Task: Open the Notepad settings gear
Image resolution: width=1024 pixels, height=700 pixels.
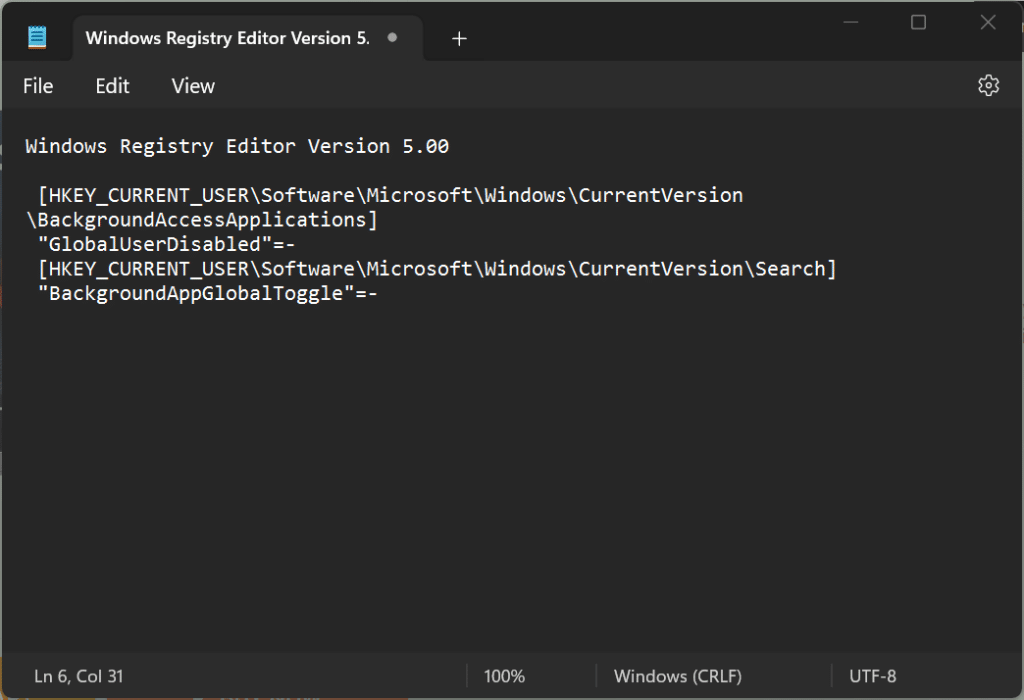Action: point(988,86)
